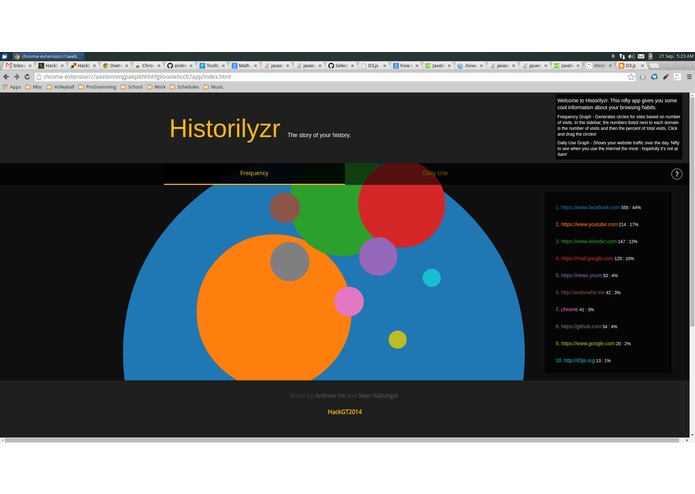The width and height of the screenshot is (695, 494).
Task: Click the horizontal scrollbar at page bottom
Action: (x=341, y=440)
